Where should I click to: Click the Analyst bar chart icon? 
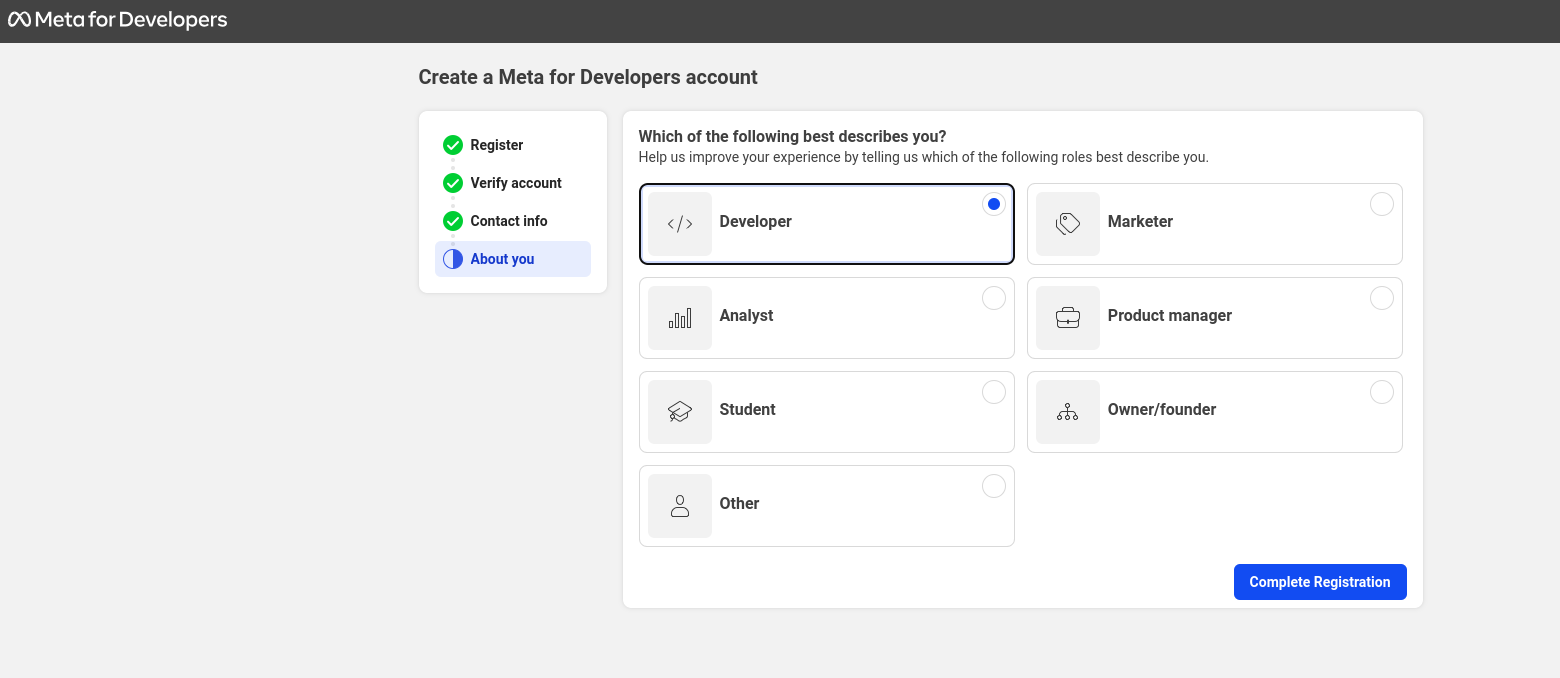click(680, 318)
